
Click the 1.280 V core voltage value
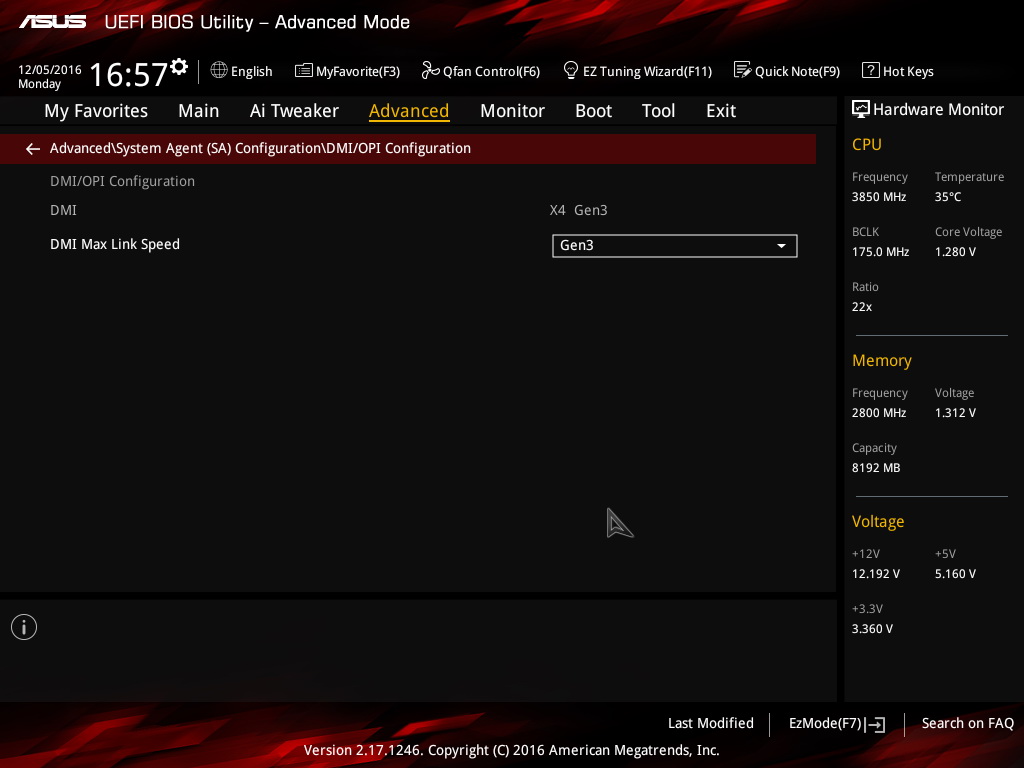click(x=955, y=251)
